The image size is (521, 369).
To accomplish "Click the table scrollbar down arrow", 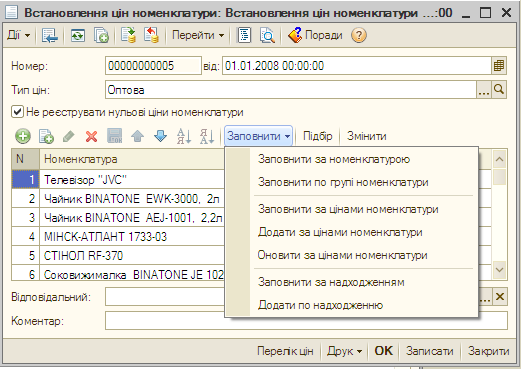I will [x=499, y=269].
